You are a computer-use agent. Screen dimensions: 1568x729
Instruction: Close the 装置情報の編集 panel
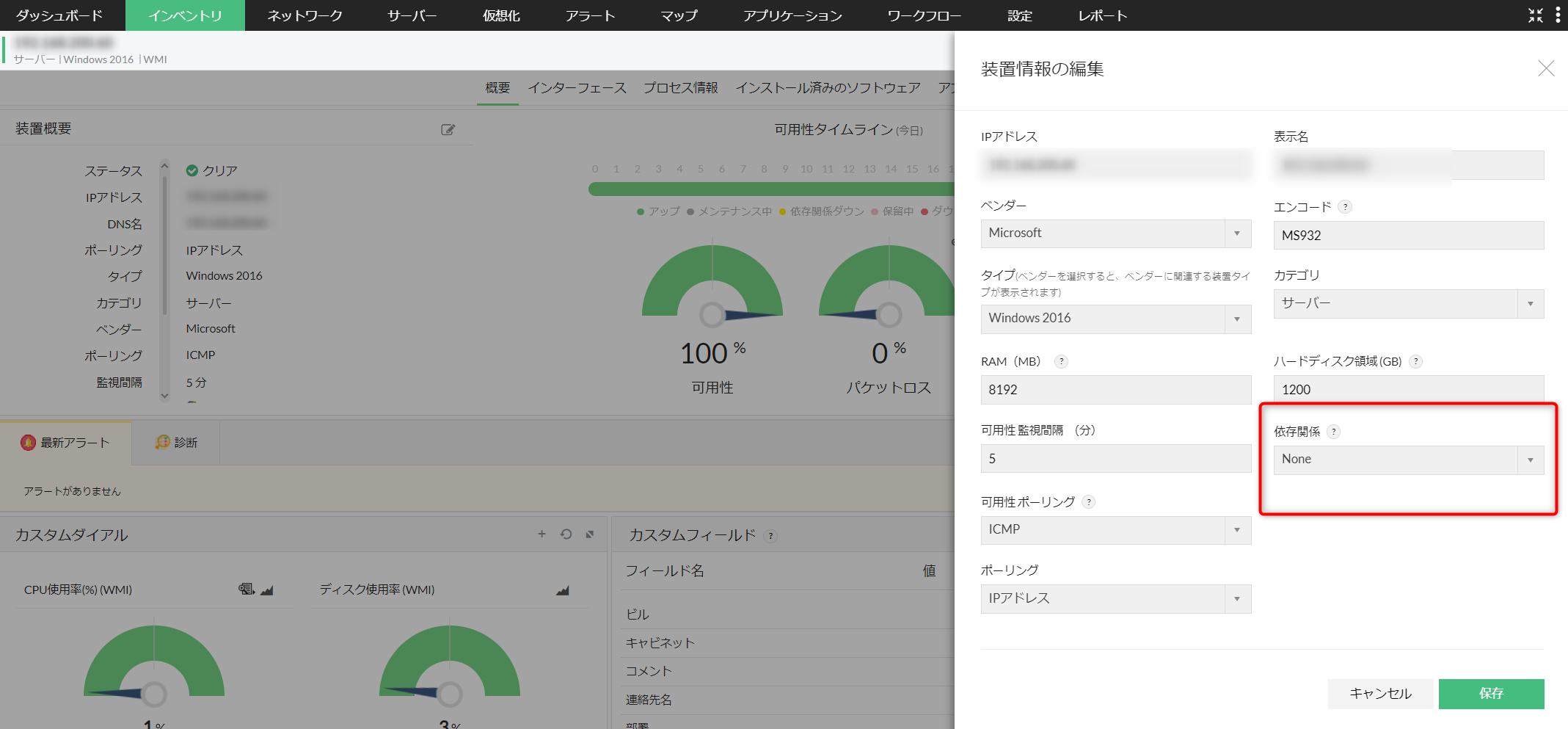pyautogui.click(x=1546, y=69)
